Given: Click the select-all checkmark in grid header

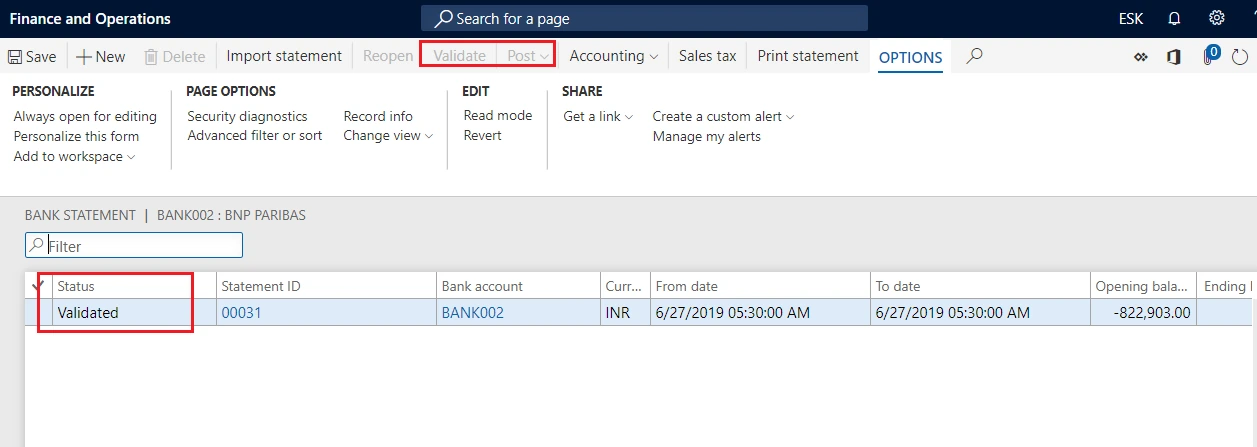Looking at the screenshot, I should [38, 287].
